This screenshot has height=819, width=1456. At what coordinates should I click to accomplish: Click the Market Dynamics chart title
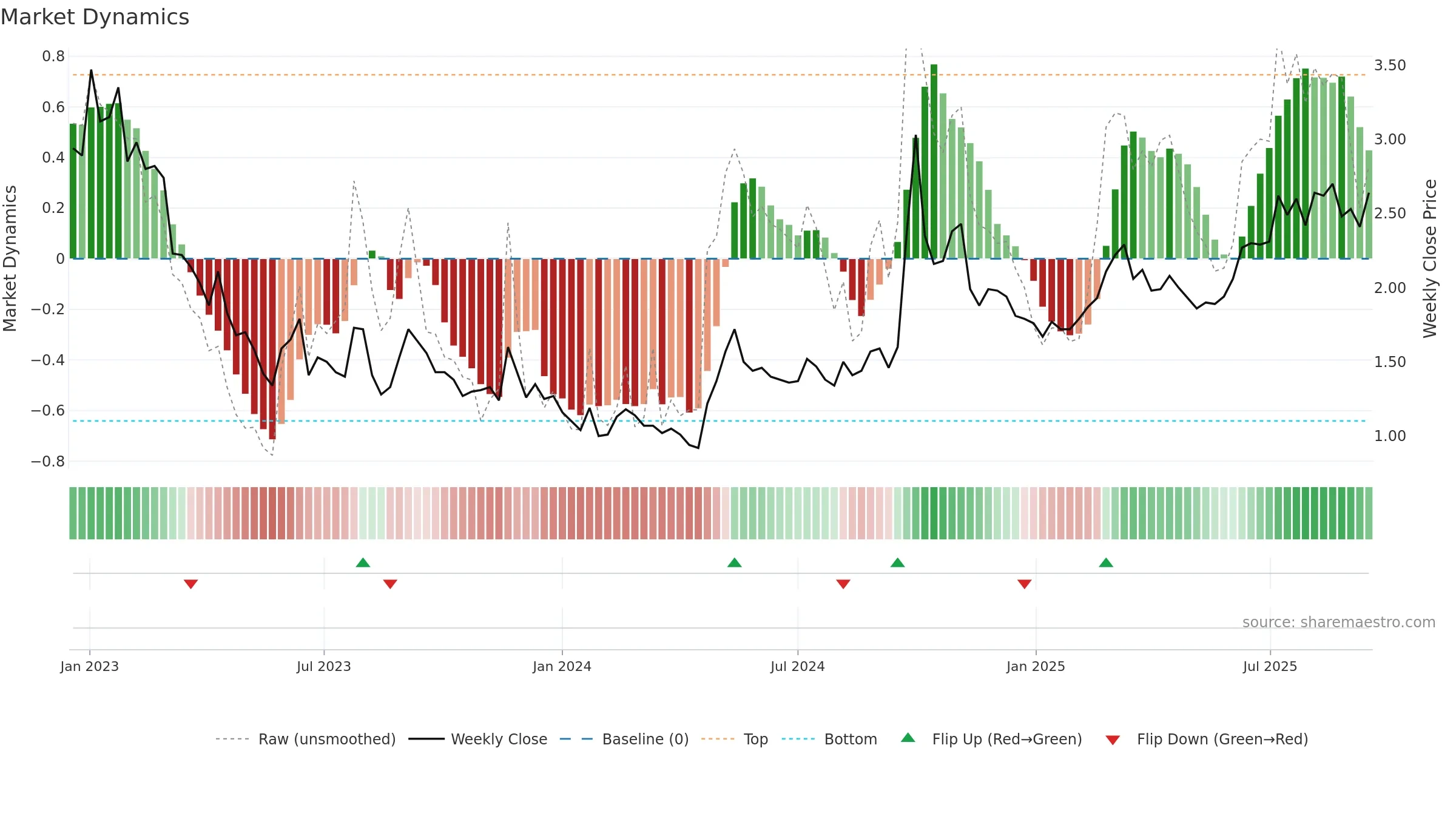pyautogui.click(x=95, y=17)
